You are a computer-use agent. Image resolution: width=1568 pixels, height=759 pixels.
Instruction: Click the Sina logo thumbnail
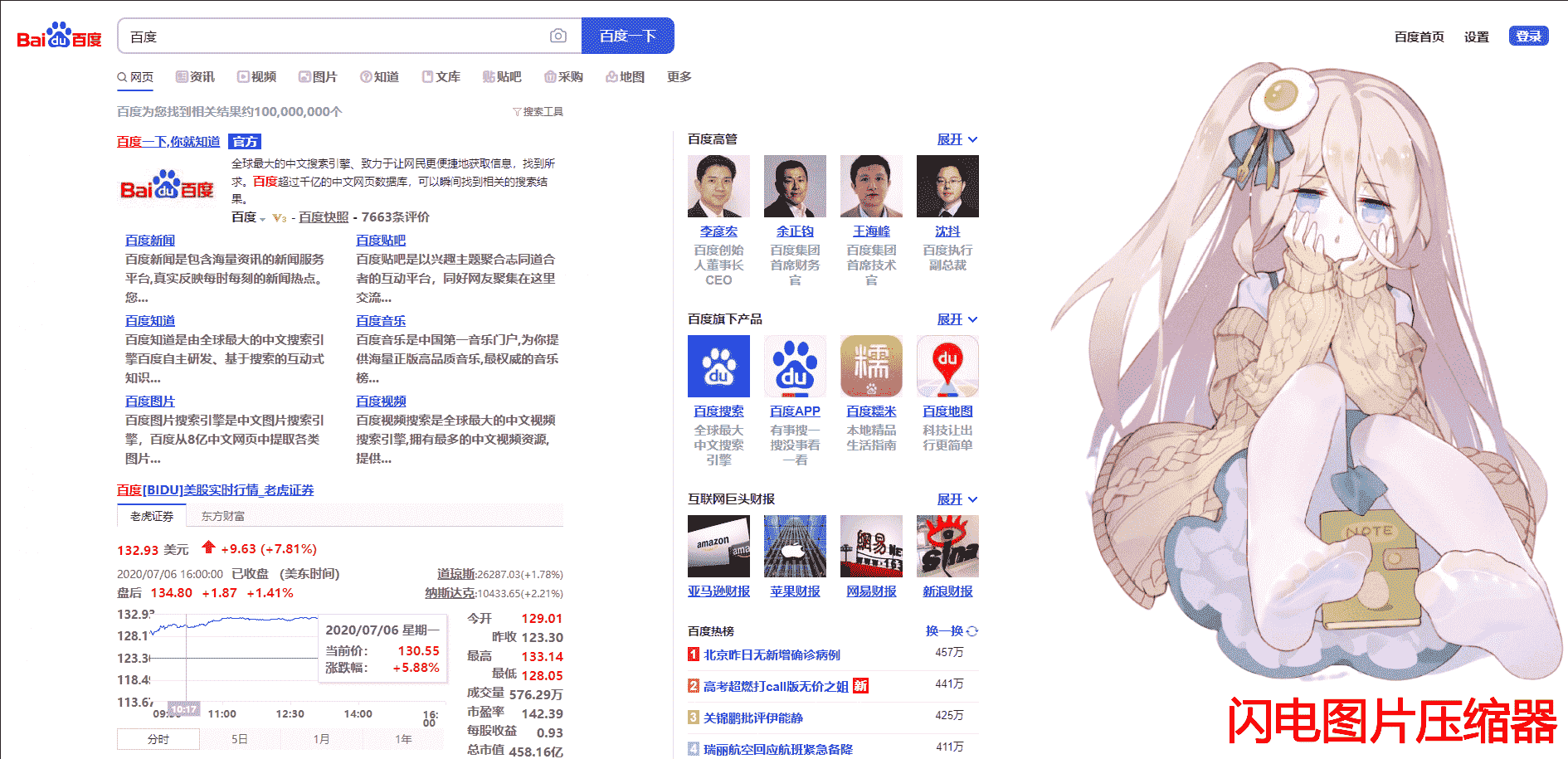pyautogui.click(x=947, y=547)
